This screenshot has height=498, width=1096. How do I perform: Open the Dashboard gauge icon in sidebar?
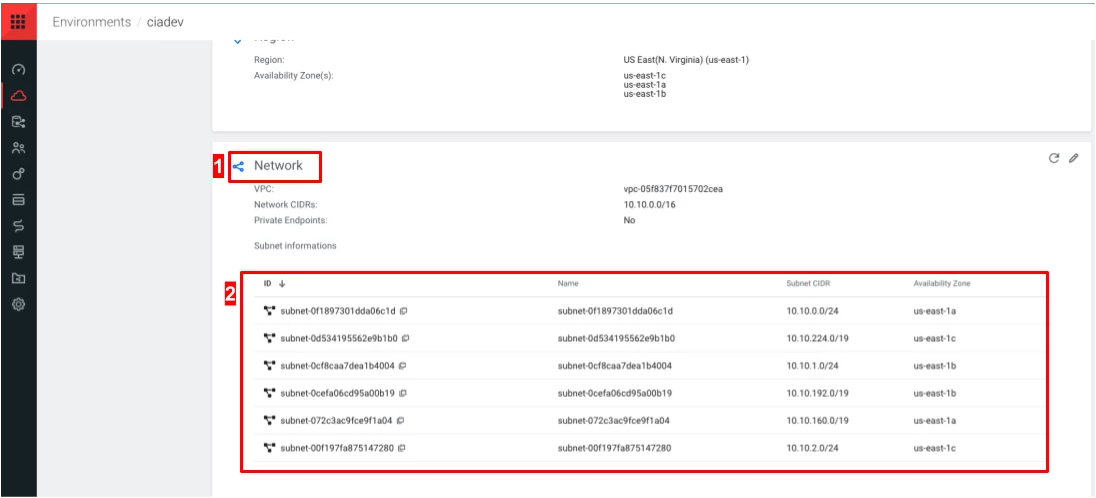19,69
